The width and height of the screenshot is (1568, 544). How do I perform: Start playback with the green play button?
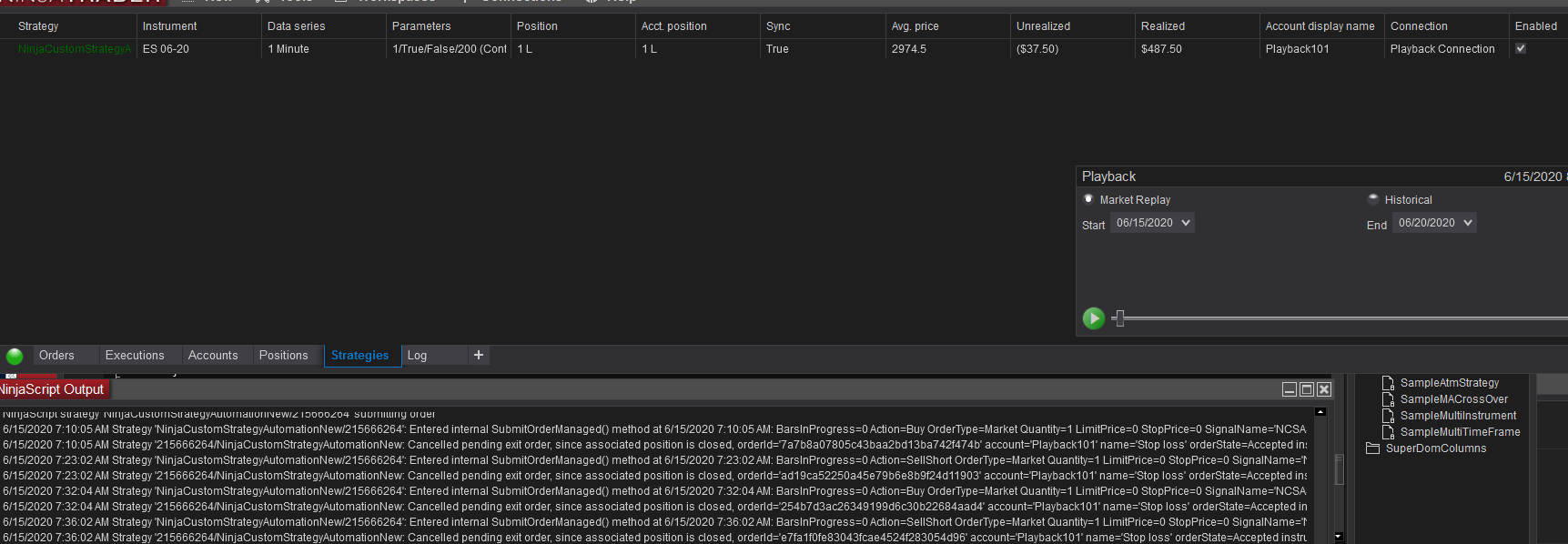tap(1093, 317)
